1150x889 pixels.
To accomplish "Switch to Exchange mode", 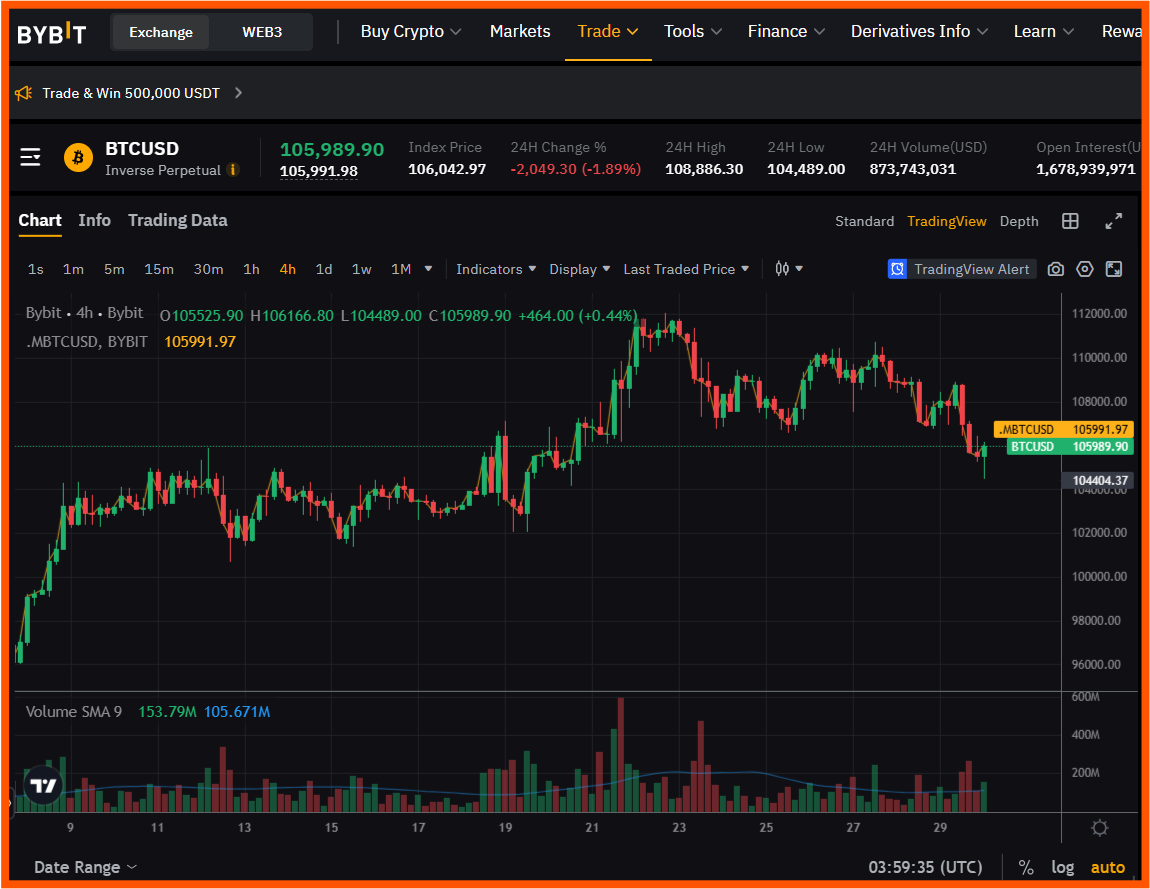I will coord(161,32).
